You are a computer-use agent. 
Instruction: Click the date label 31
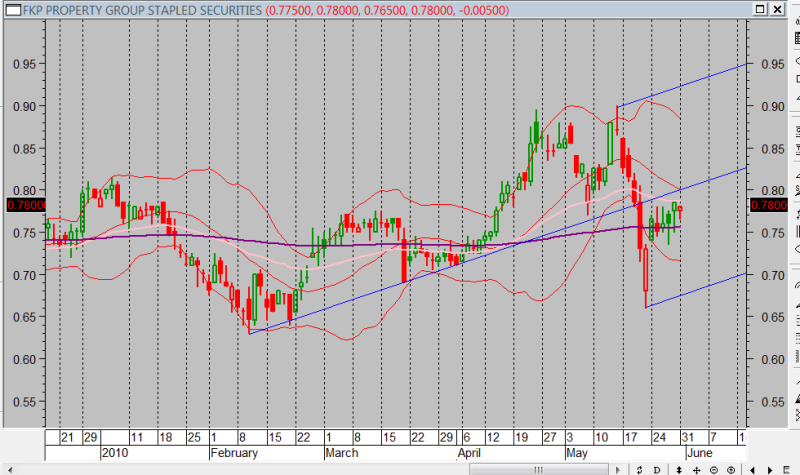click(x=688, y=437)
